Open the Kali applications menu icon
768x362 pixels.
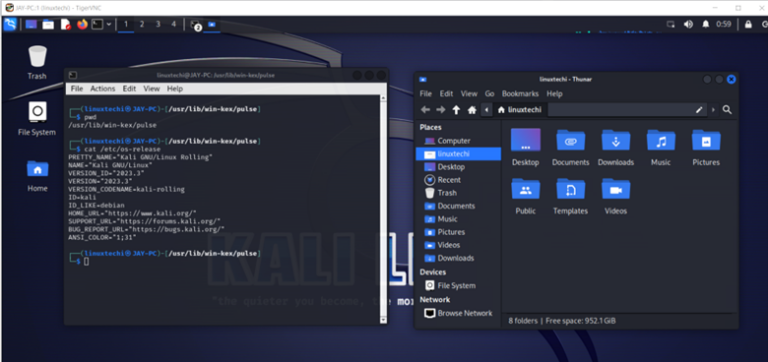click(x=10, y=24)
